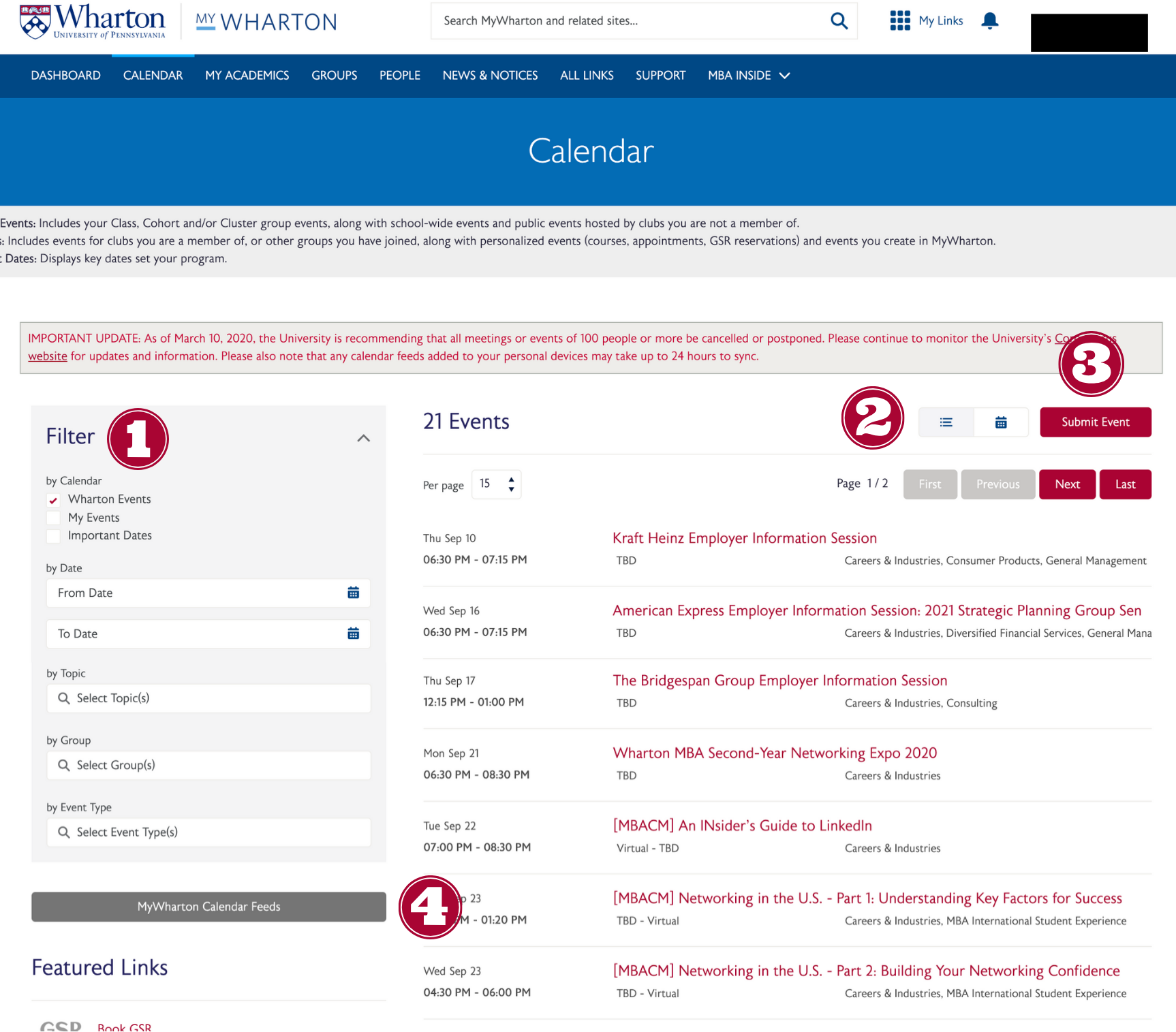Open the Select Group(s) field
This screenshot has height=1032, width=1176.
coord(208,765)
